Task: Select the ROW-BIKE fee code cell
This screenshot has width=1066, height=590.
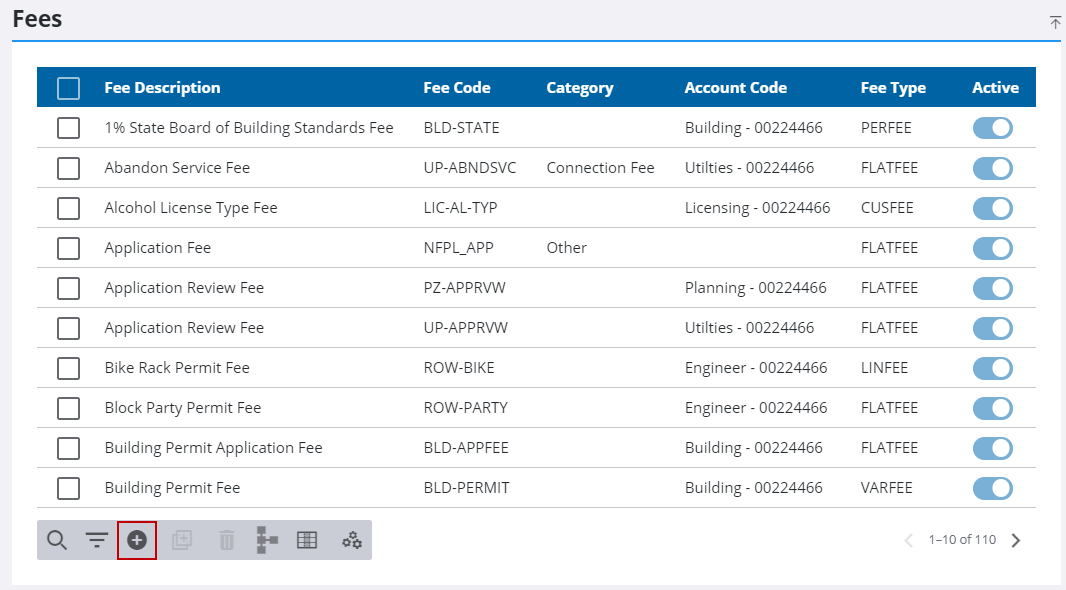Action: click(x=459, y=368)
